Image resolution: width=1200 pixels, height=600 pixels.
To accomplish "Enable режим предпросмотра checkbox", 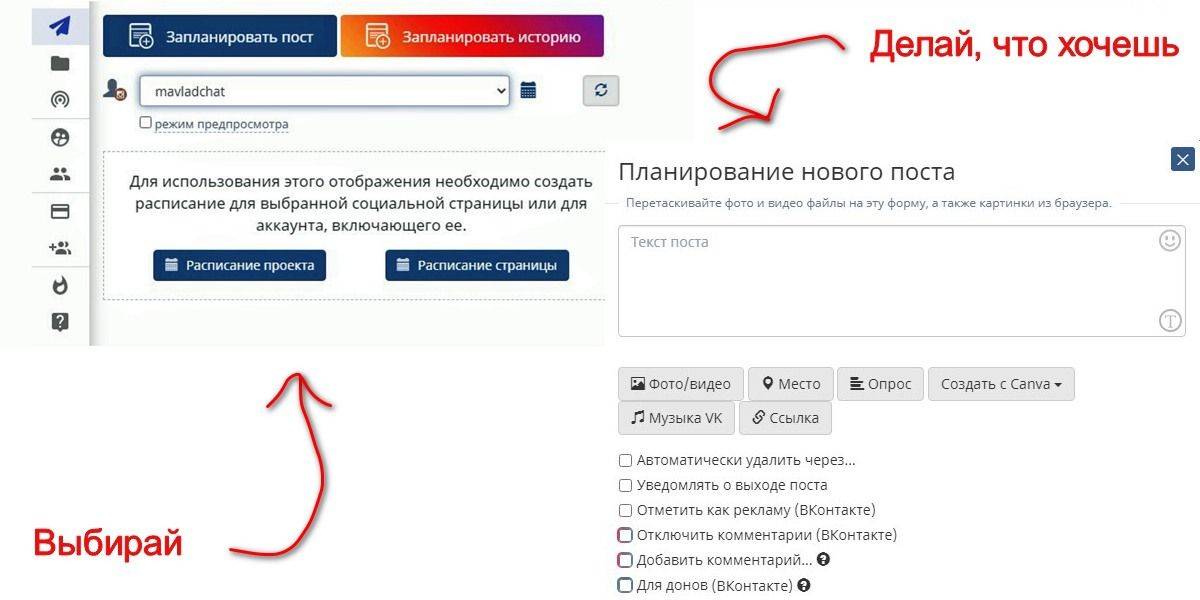I will [146, 122].
